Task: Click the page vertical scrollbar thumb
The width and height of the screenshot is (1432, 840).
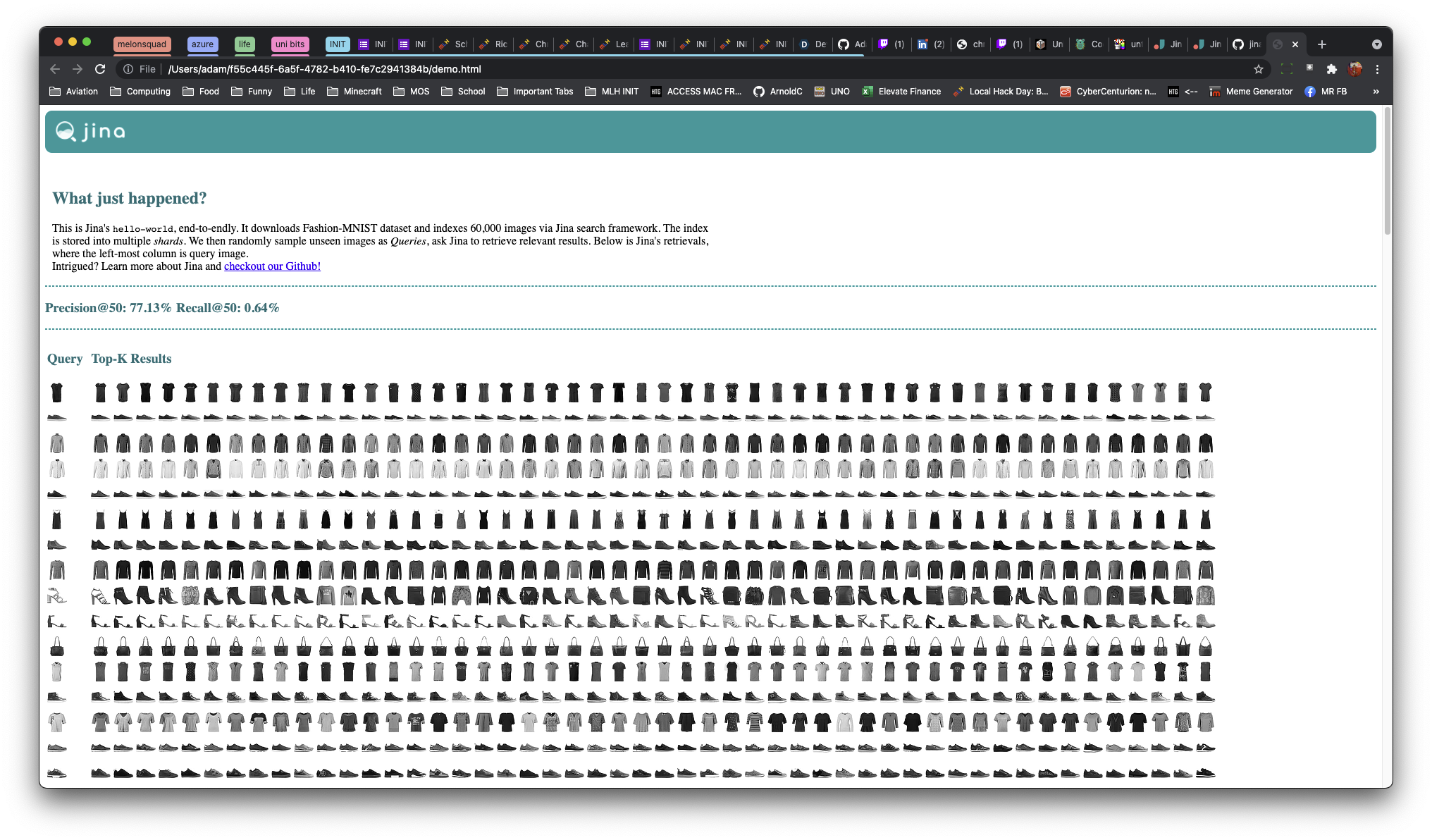Action: click(x=1387, y=171)
